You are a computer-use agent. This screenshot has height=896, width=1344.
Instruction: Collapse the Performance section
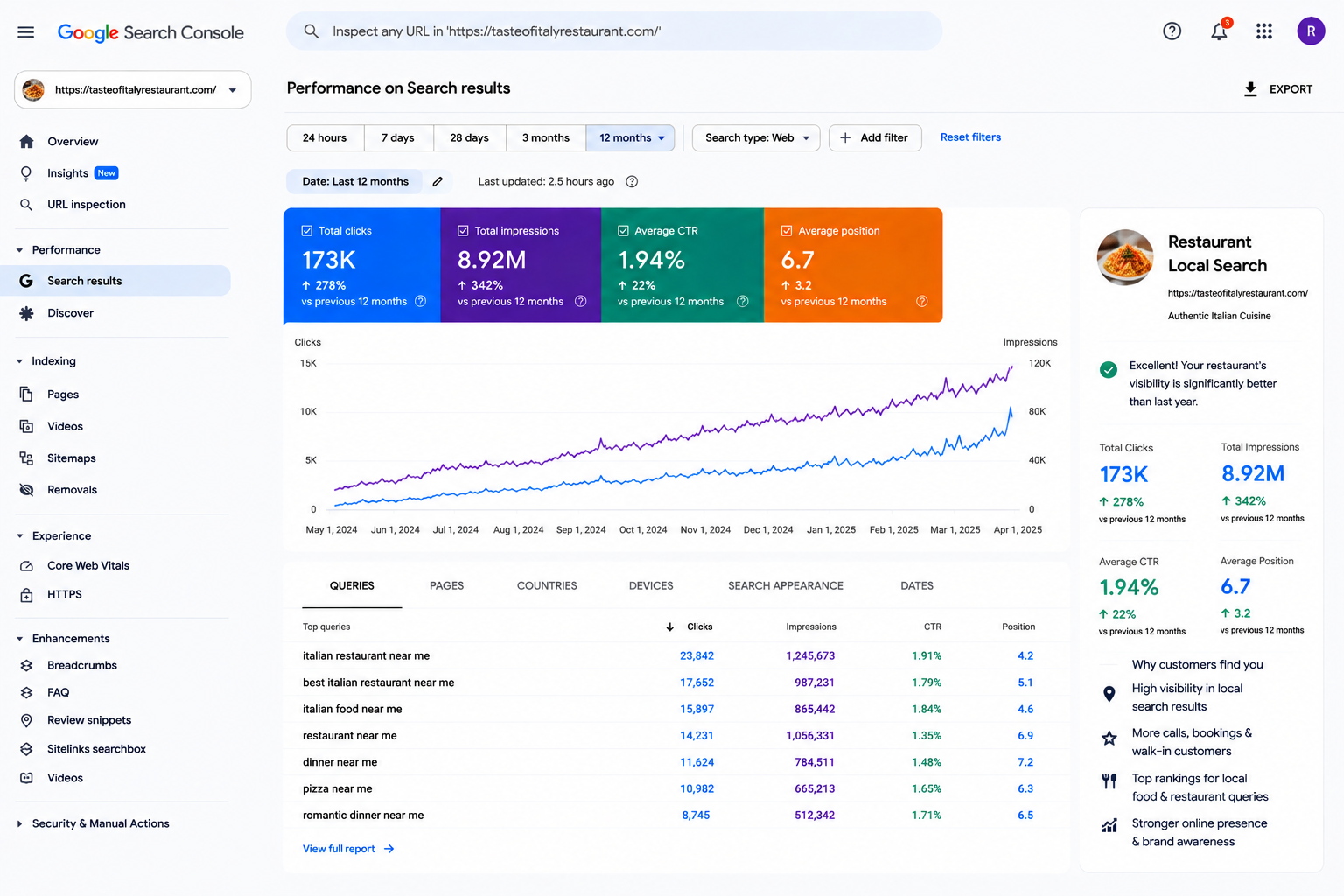[x=19, y=250]
